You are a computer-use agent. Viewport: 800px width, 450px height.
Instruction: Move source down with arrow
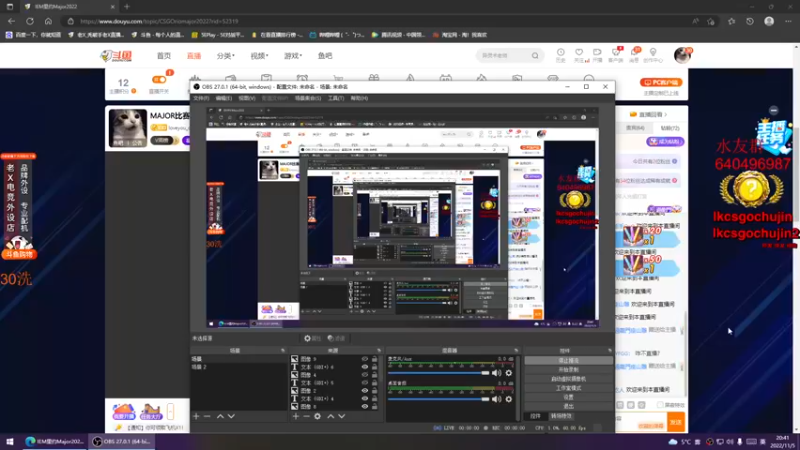342,416
